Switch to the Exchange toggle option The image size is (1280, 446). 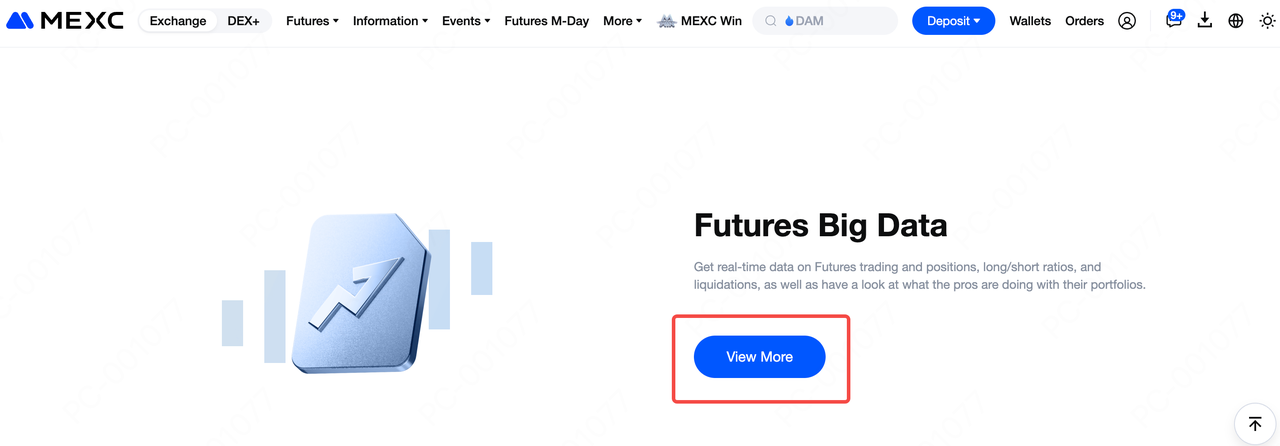(178, 21)
